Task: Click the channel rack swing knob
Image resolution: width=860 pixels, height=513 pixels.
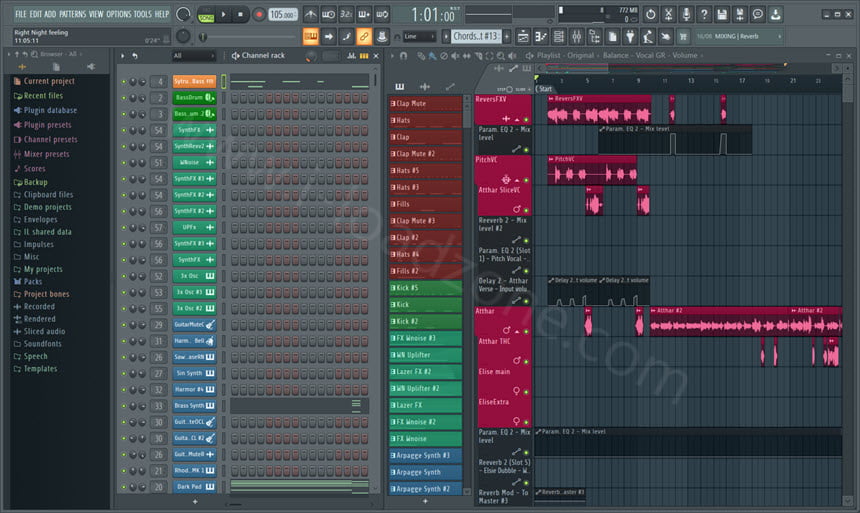Action: point(311,56)
